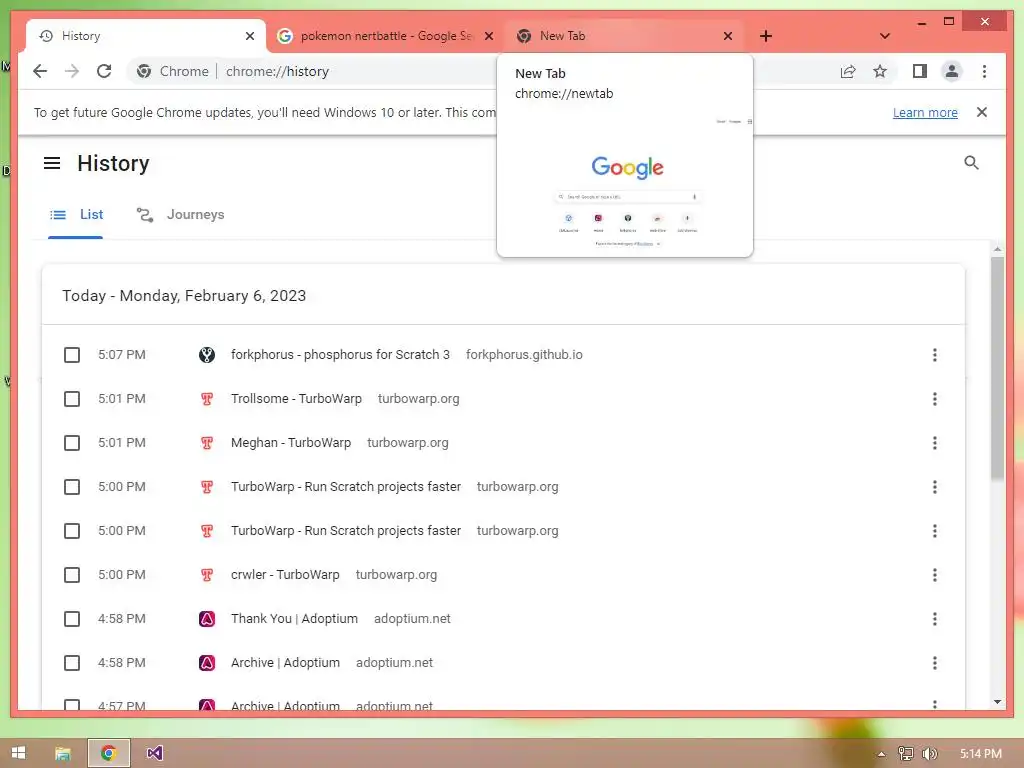Screen dimensions: 1024x768
Task: Click the volume speaker tray icon
Action: [929, 754]
